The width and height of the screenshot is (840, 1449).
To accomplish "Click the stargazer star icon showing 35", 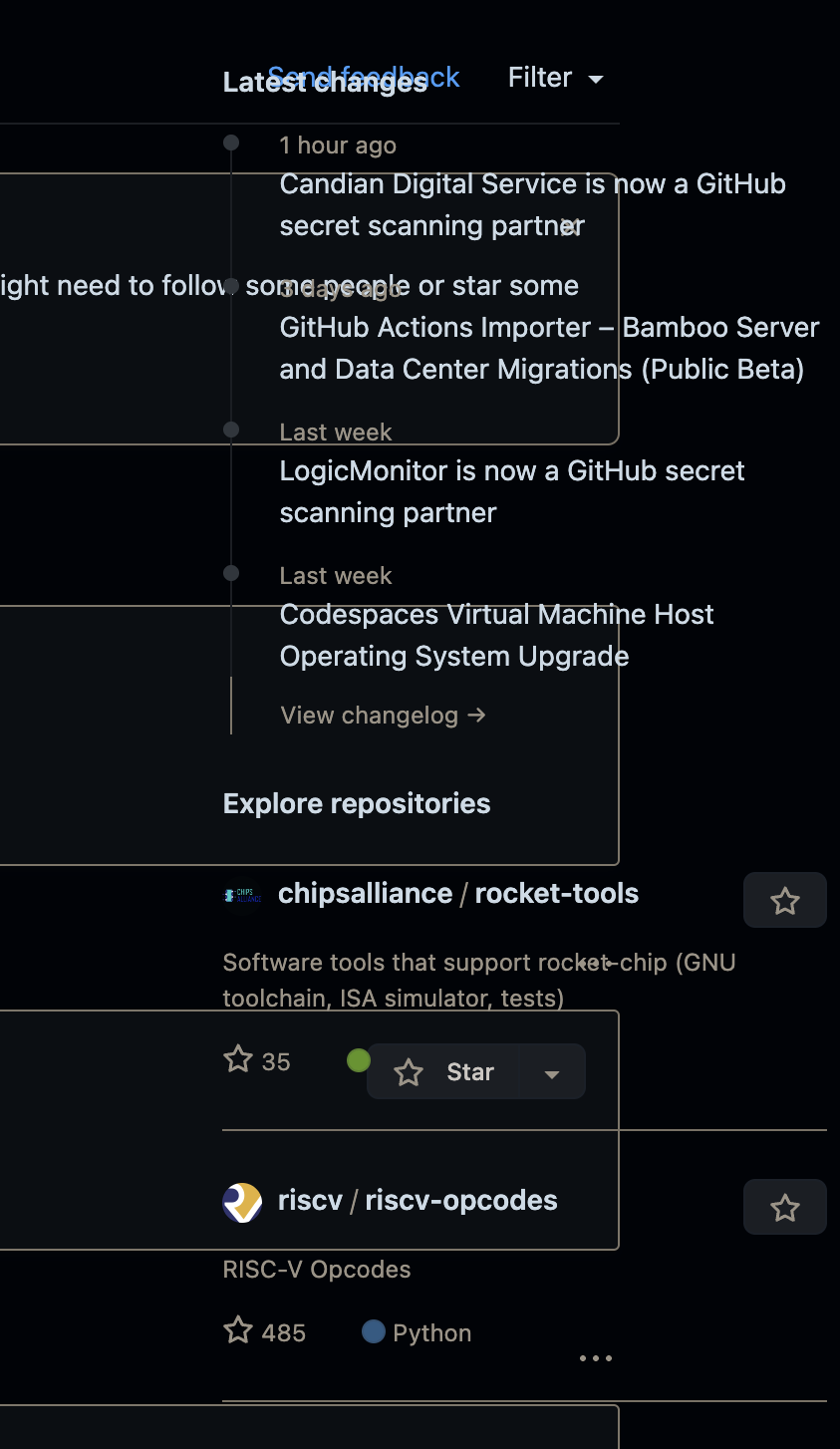I will tap(238, 1058).
